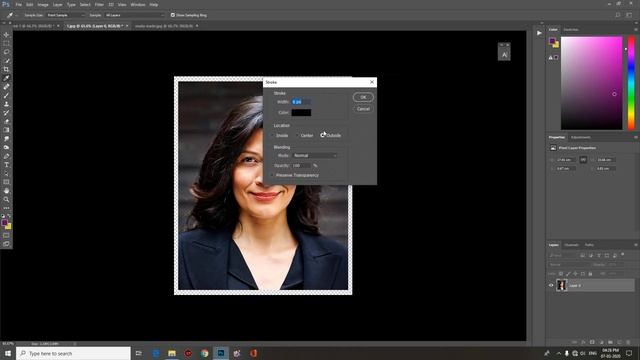Select the Dodge tool

[6, 147]
